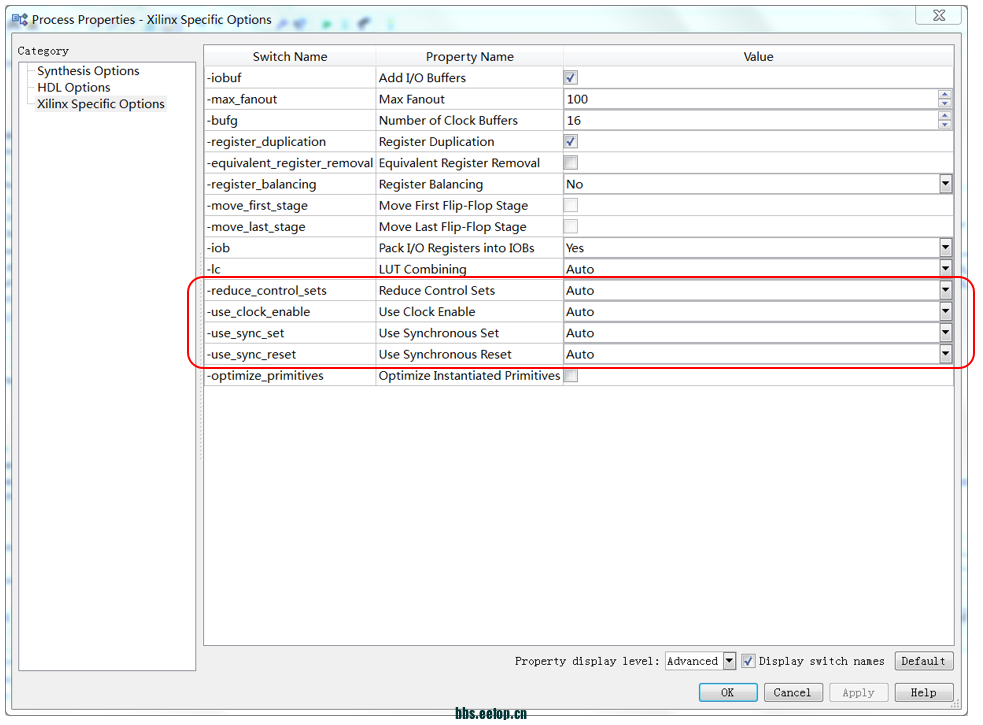Screen dimensions: 983x725
Task: Decrease Max Fanout with the down arrow
Action: click(945, 103)
